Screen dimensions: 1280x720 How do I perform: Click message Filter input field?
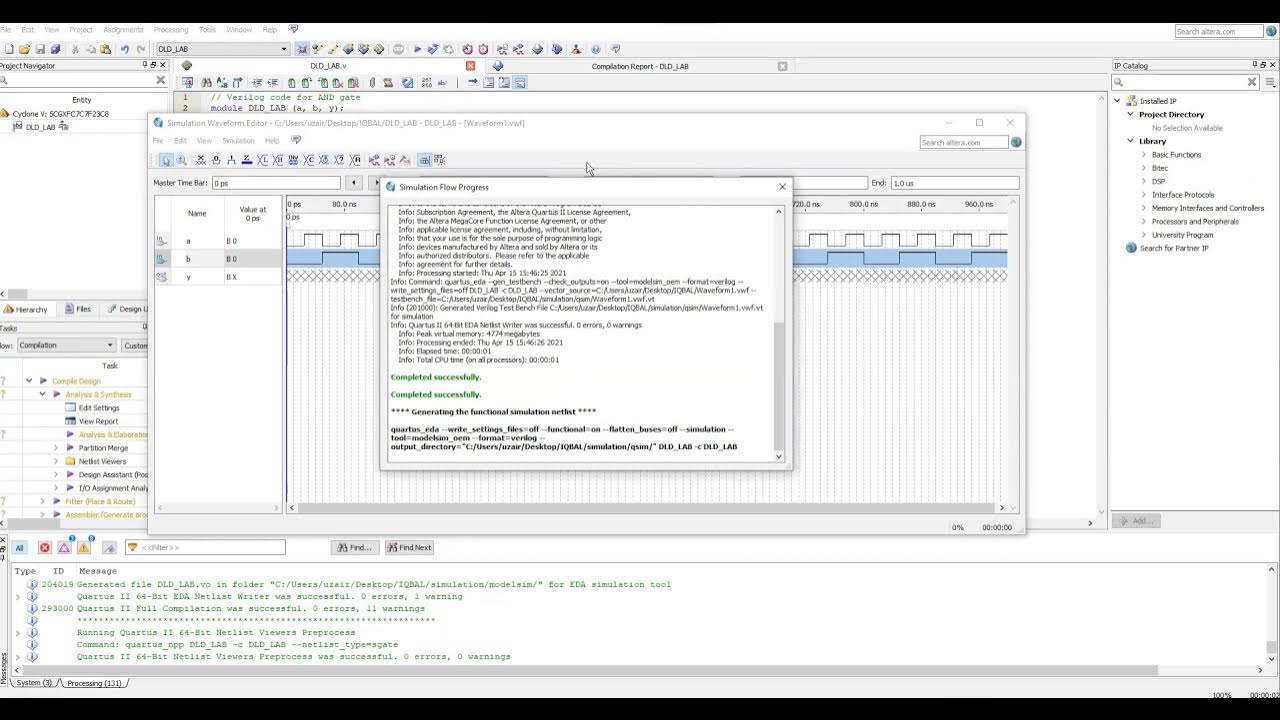pyautogui.click(x=205, y=547)
